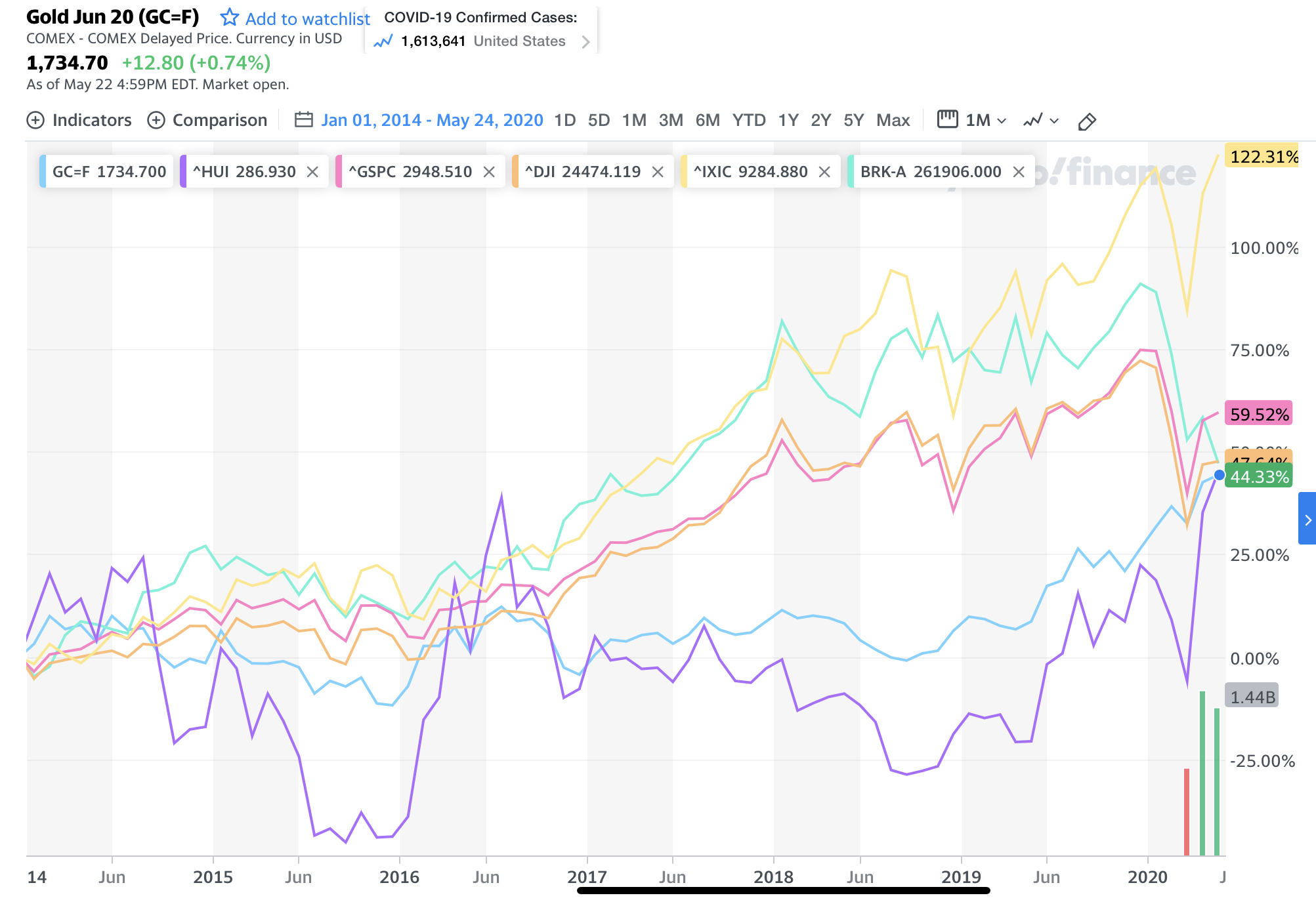Open the Indicators plus icon menu

pos(35,121)
